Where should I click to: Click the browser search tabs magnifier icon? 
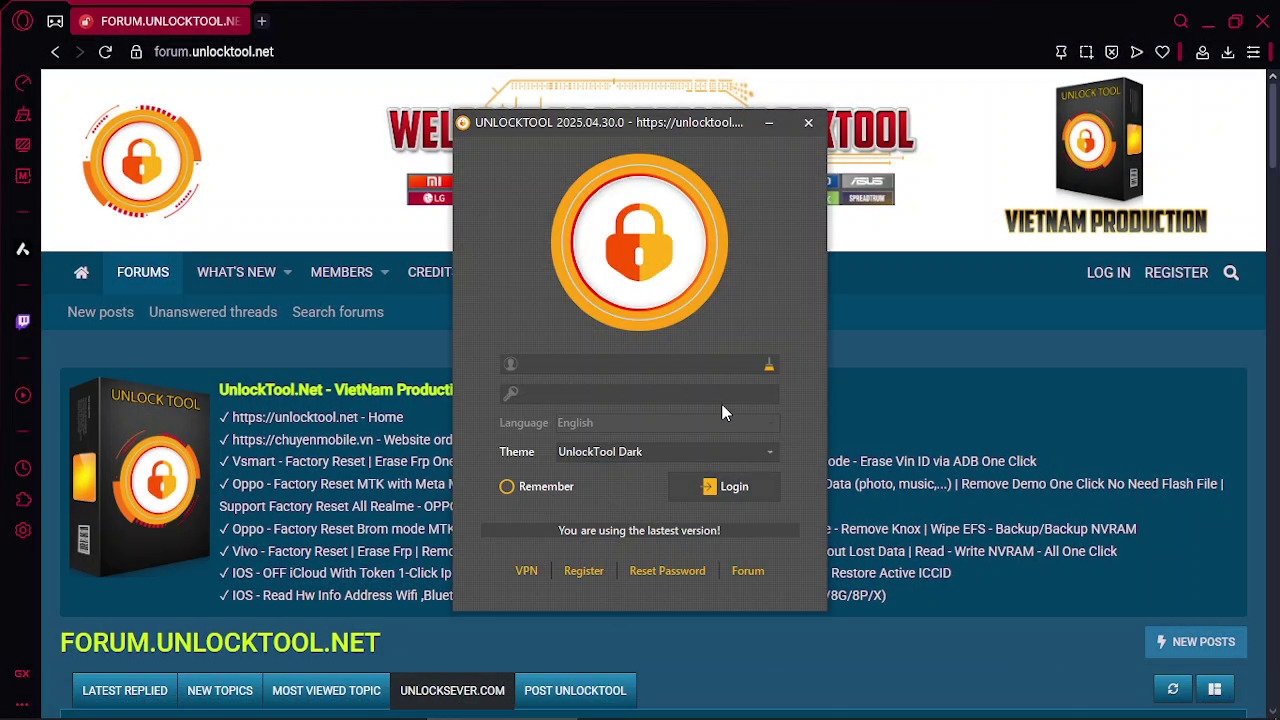tap(1181, 21)
